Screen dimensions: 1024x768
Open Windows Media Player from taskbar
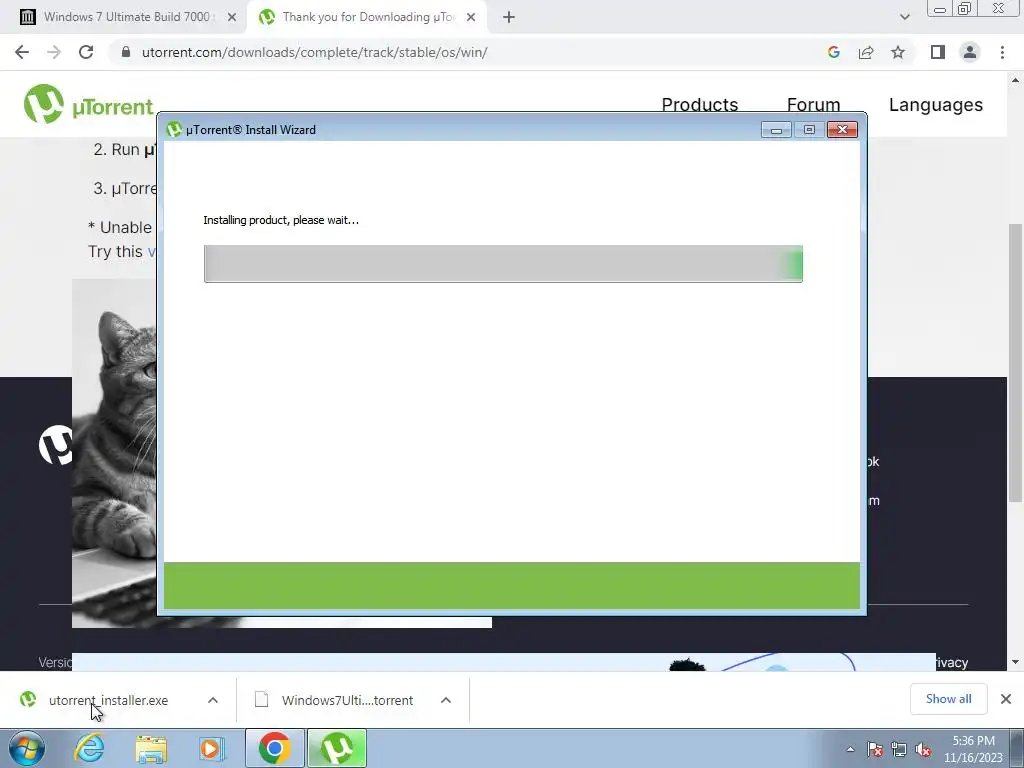212,748
